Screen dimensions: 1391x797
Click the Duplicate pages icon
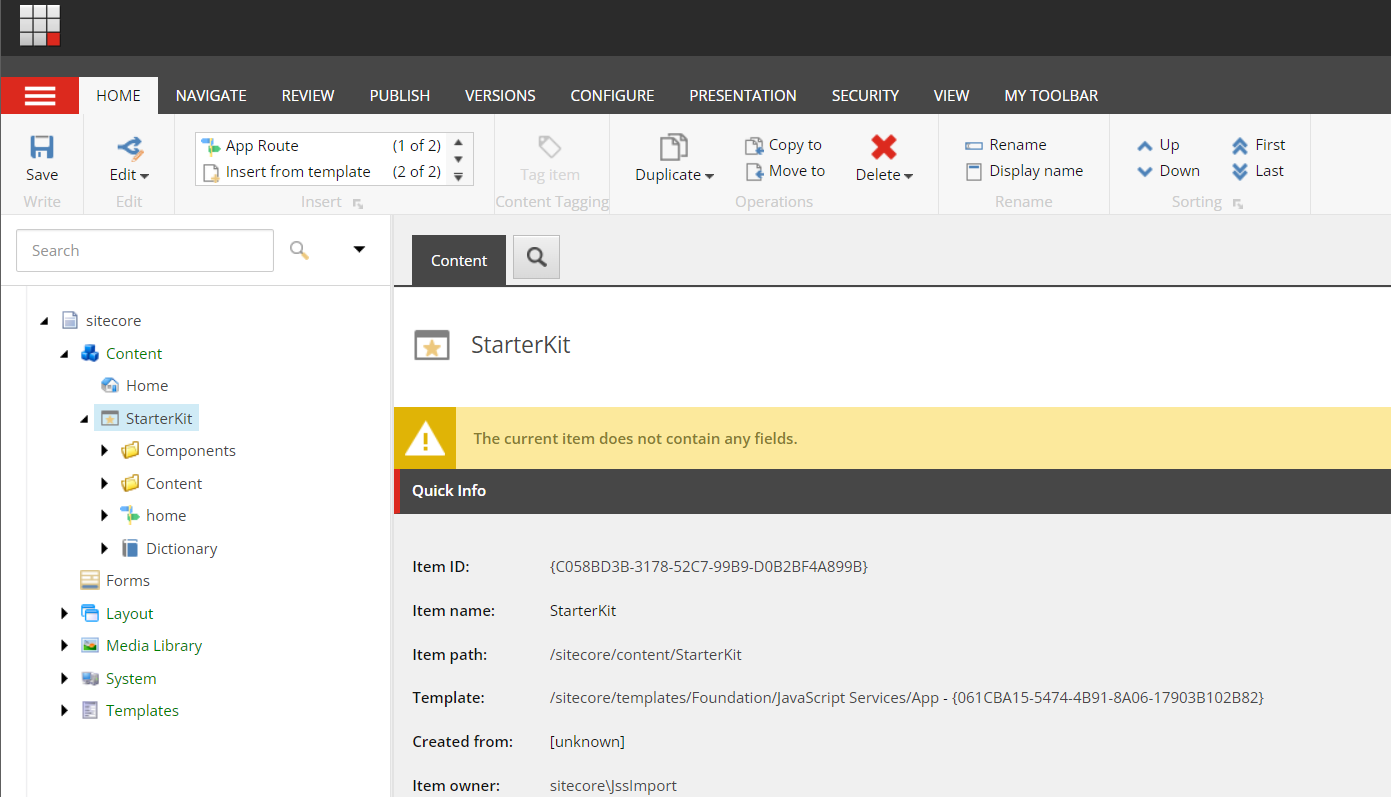tap(674, 148)
